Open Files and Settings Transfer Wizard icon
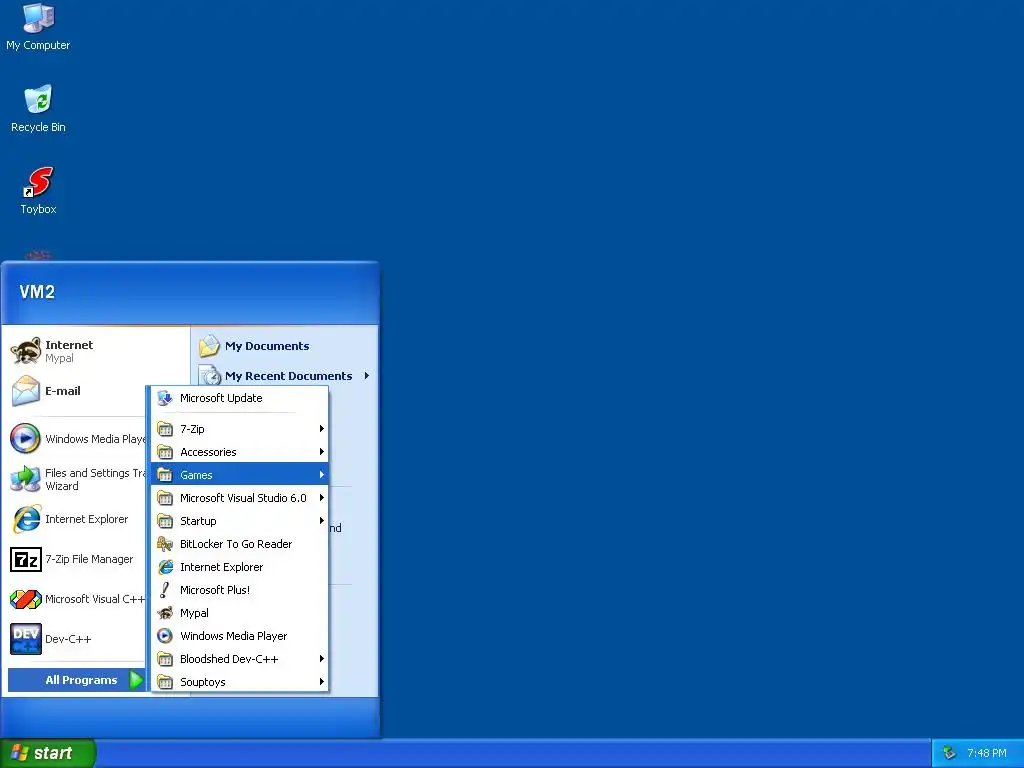This screenshot has width=1024, height=768. coord(26,479)
